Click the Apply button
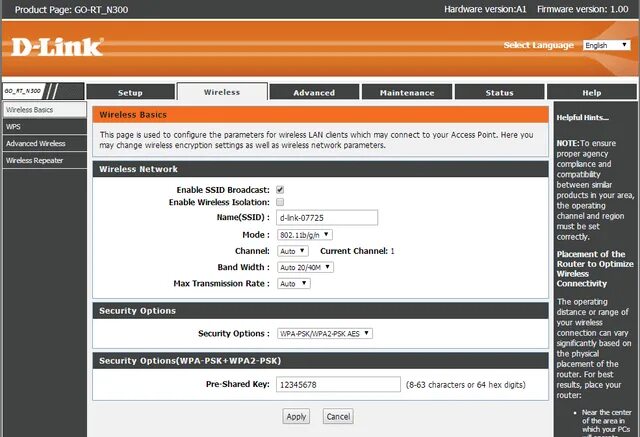The image size is (640, 437). pos(296,417)
